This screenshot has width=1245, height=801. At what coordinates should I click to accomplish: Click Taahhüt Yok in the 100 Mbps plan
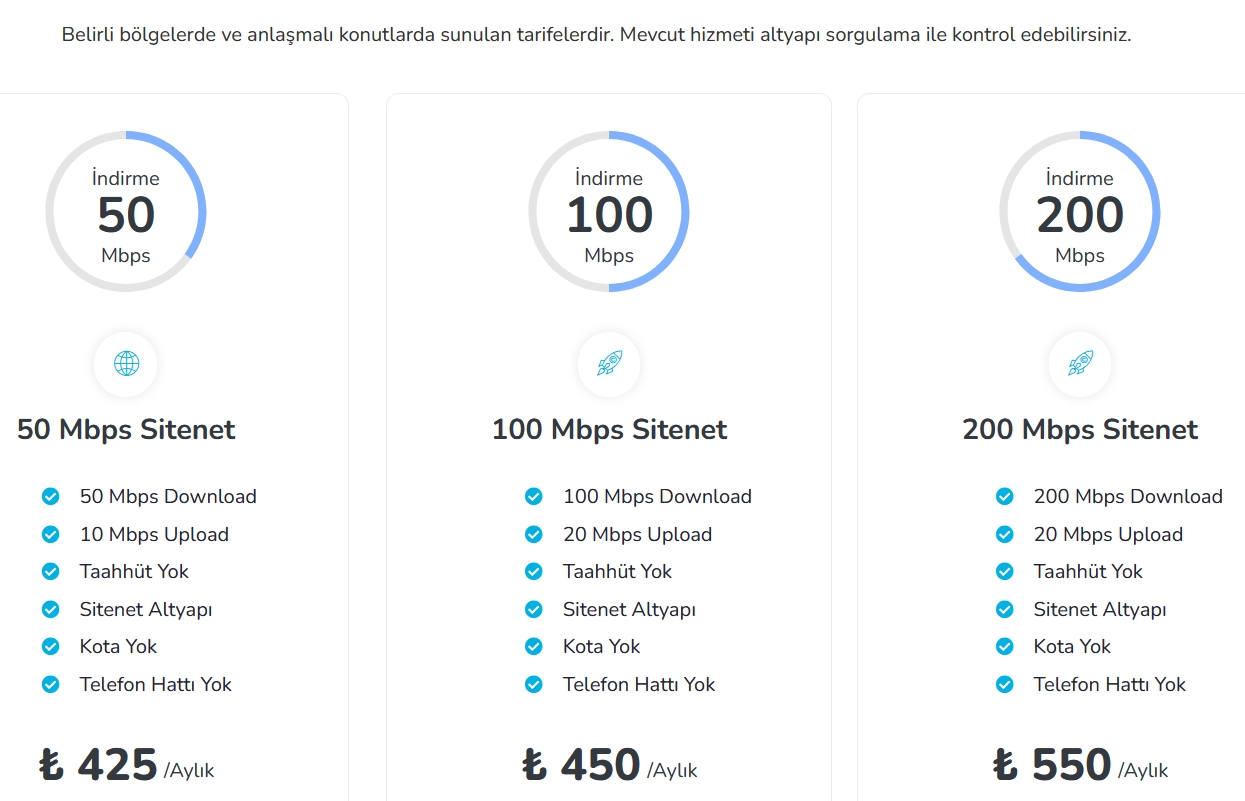tap(617, 572)
